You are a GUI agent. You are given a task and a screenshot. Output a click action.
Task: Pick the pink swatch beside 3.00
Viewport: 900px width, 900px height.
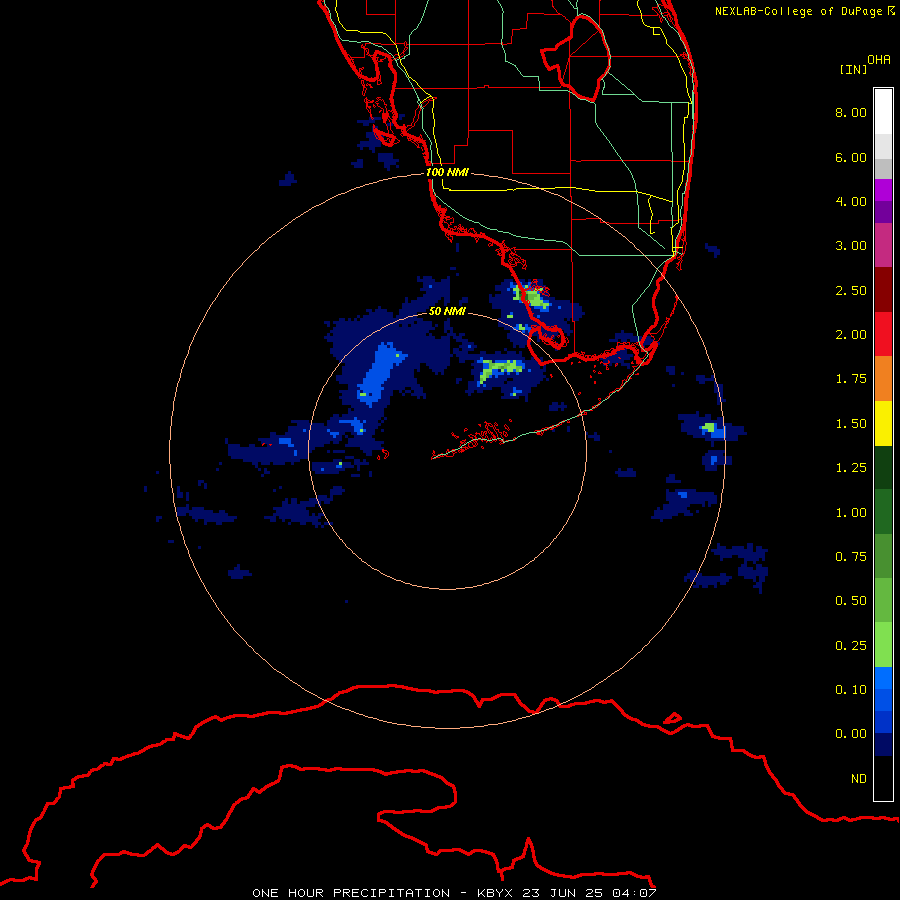(883, 245)
